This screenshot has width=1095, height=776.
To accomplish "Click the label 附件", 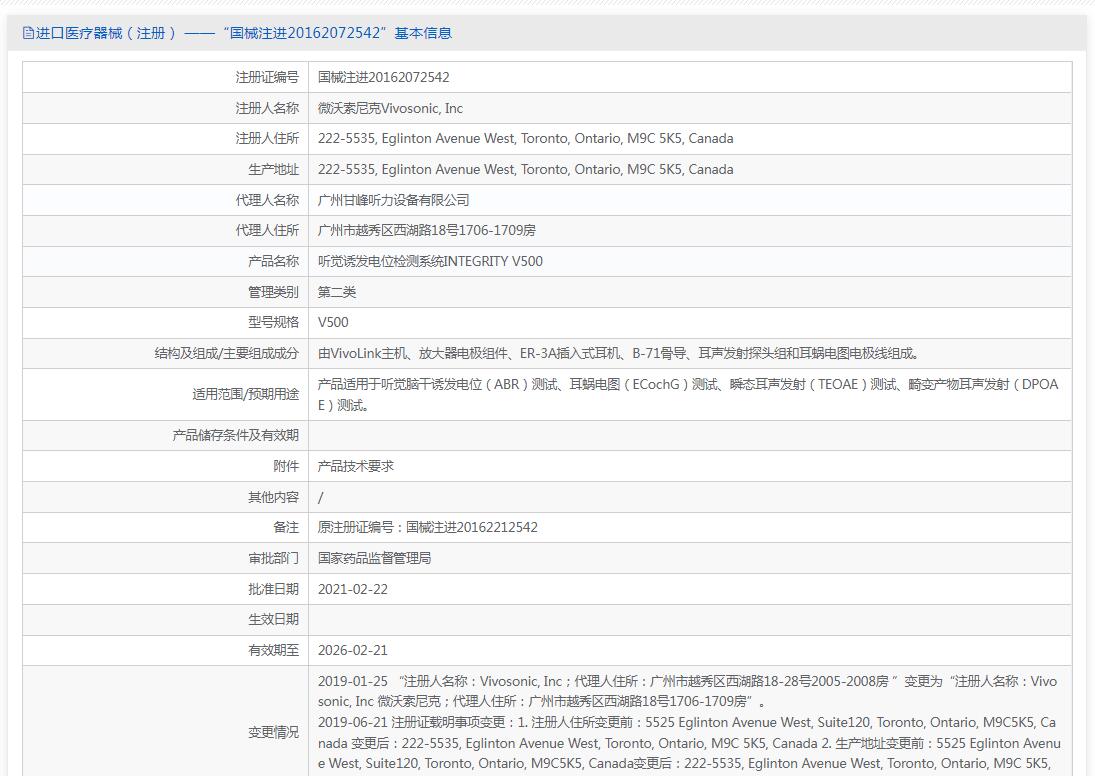I will tap(286, 466).
